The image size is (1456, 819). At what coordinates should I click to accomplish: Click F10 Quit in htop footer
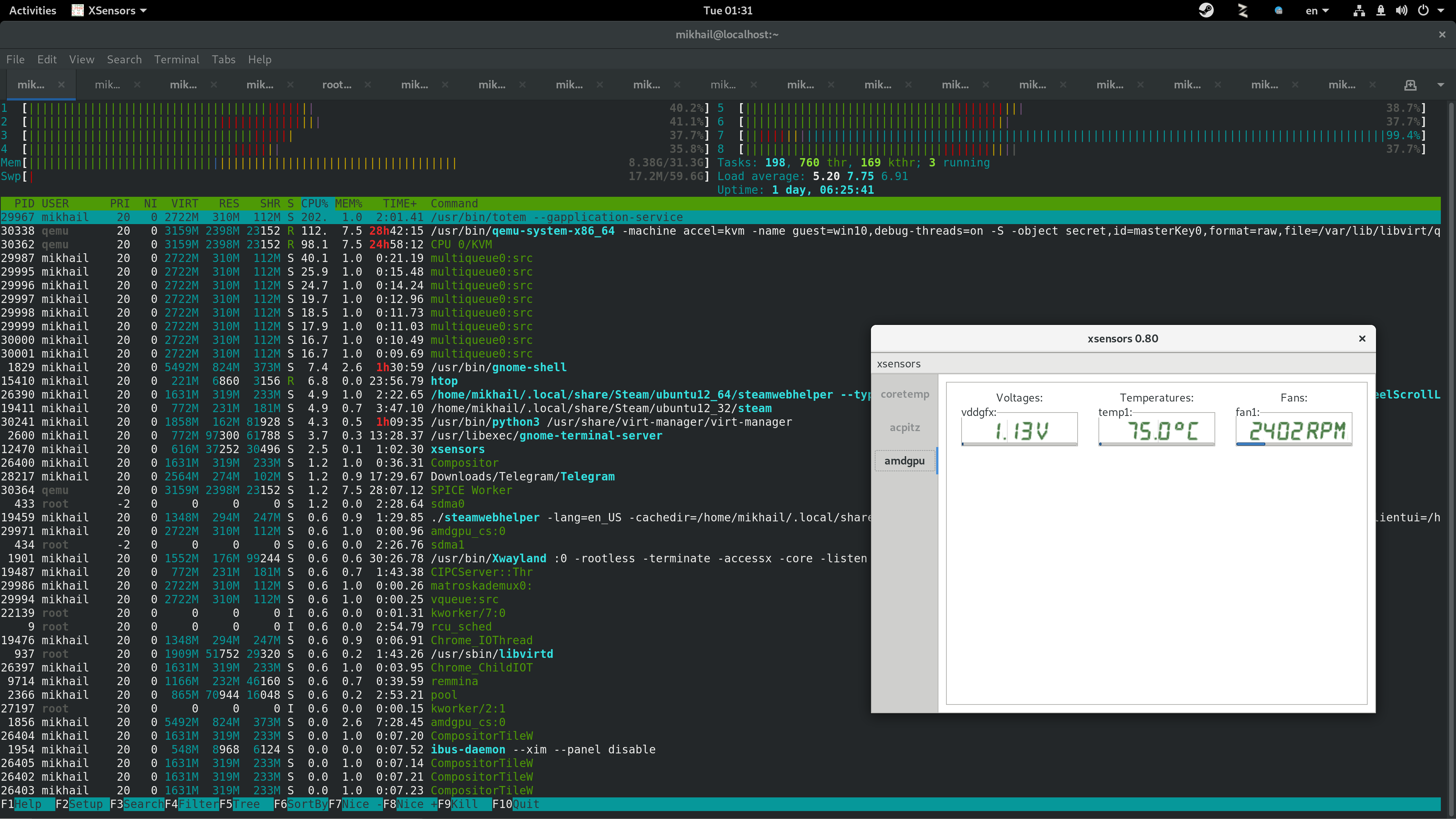(525, 804)
